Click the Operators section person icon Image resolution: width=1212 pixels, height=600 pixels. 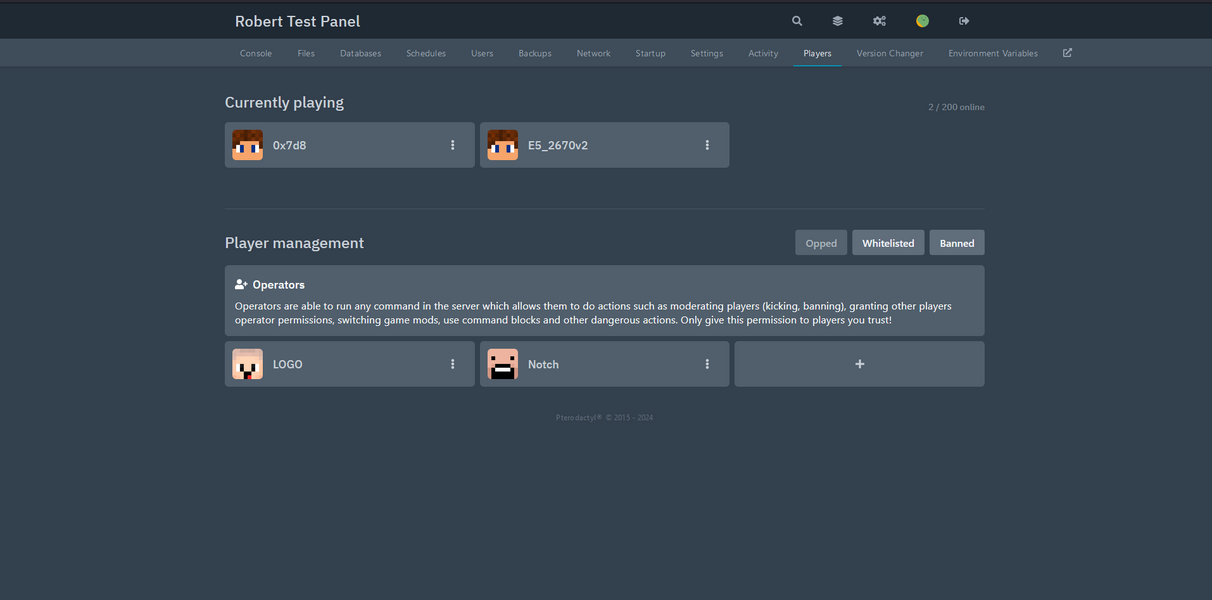click(x=240, y=283)
